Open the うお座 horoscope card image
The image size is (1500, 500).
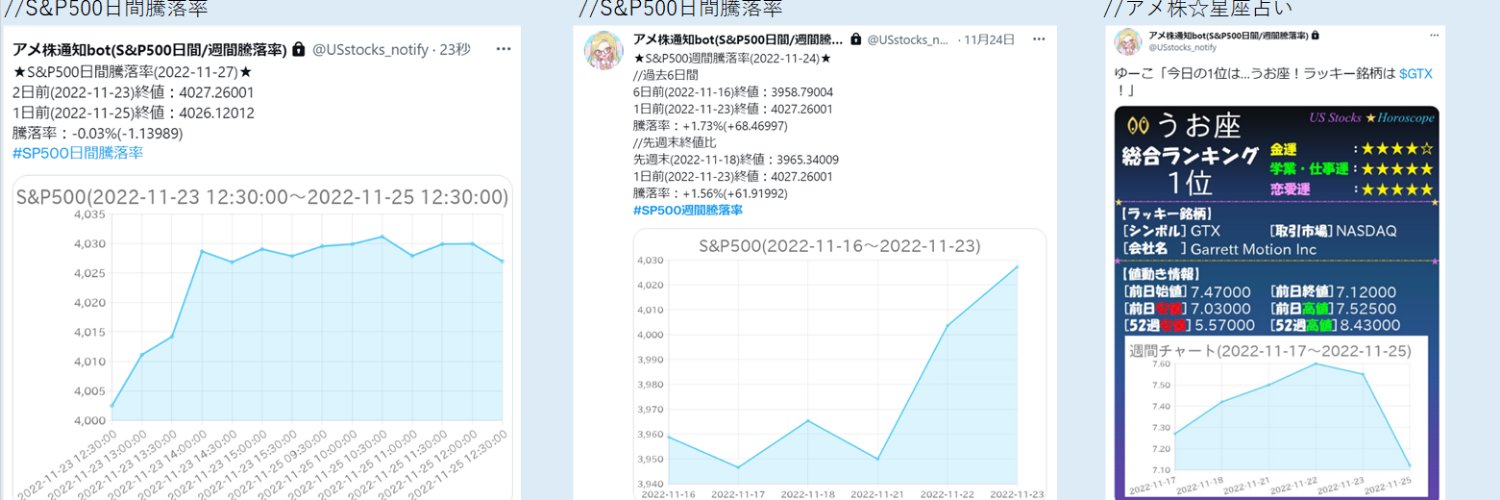(x=1277, y=302)
